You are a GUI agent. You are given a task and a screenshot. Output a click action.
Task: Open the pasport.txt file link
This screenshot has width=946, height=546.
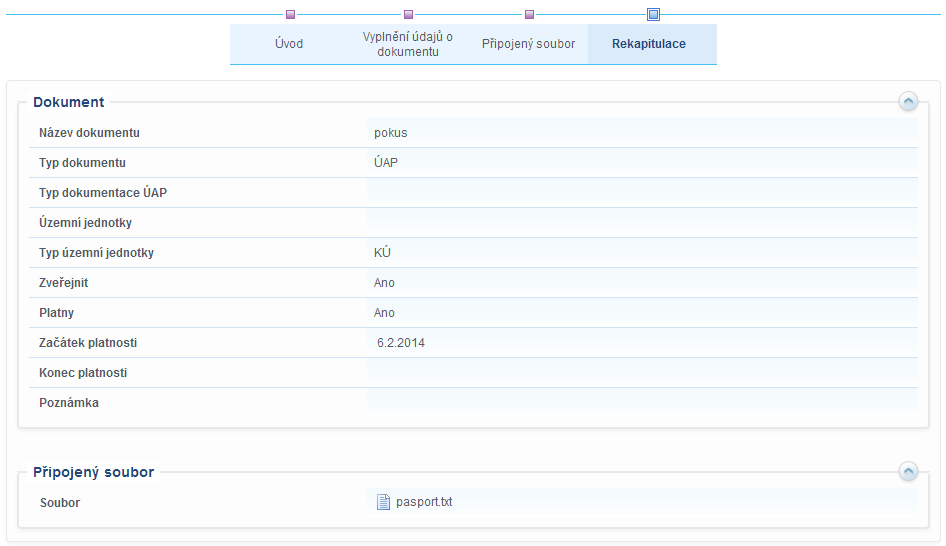tap(424, 502)
